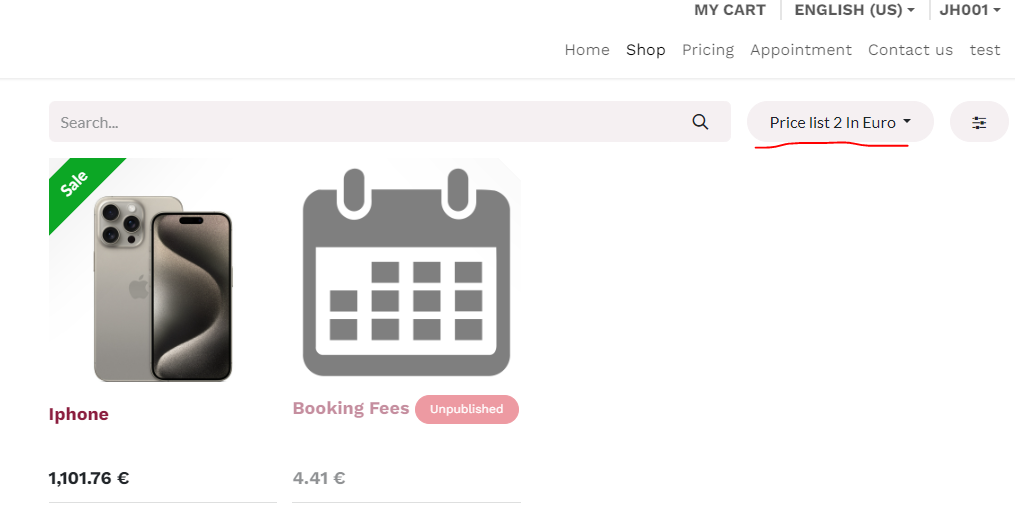Viewport: 1015px width, 525px height.
Task: Go to the Home menu item
Action: [587, 50]
